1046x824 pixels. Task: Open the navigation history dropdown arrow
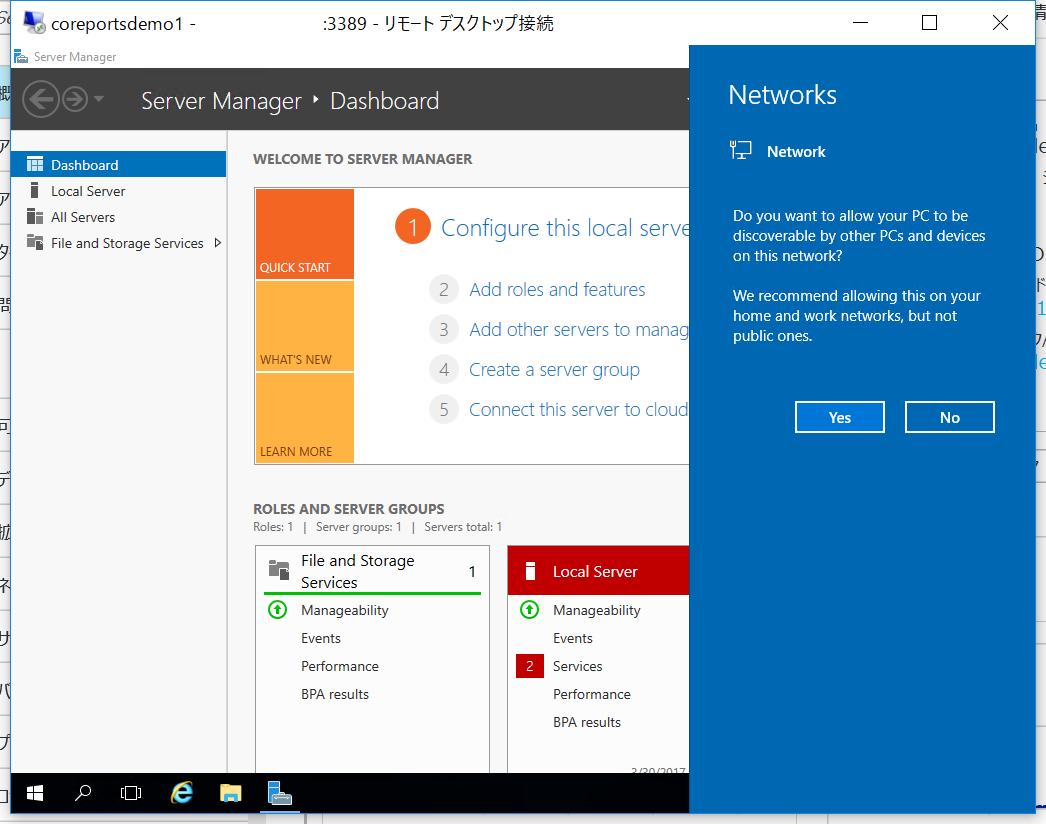(x=99, y=99)
